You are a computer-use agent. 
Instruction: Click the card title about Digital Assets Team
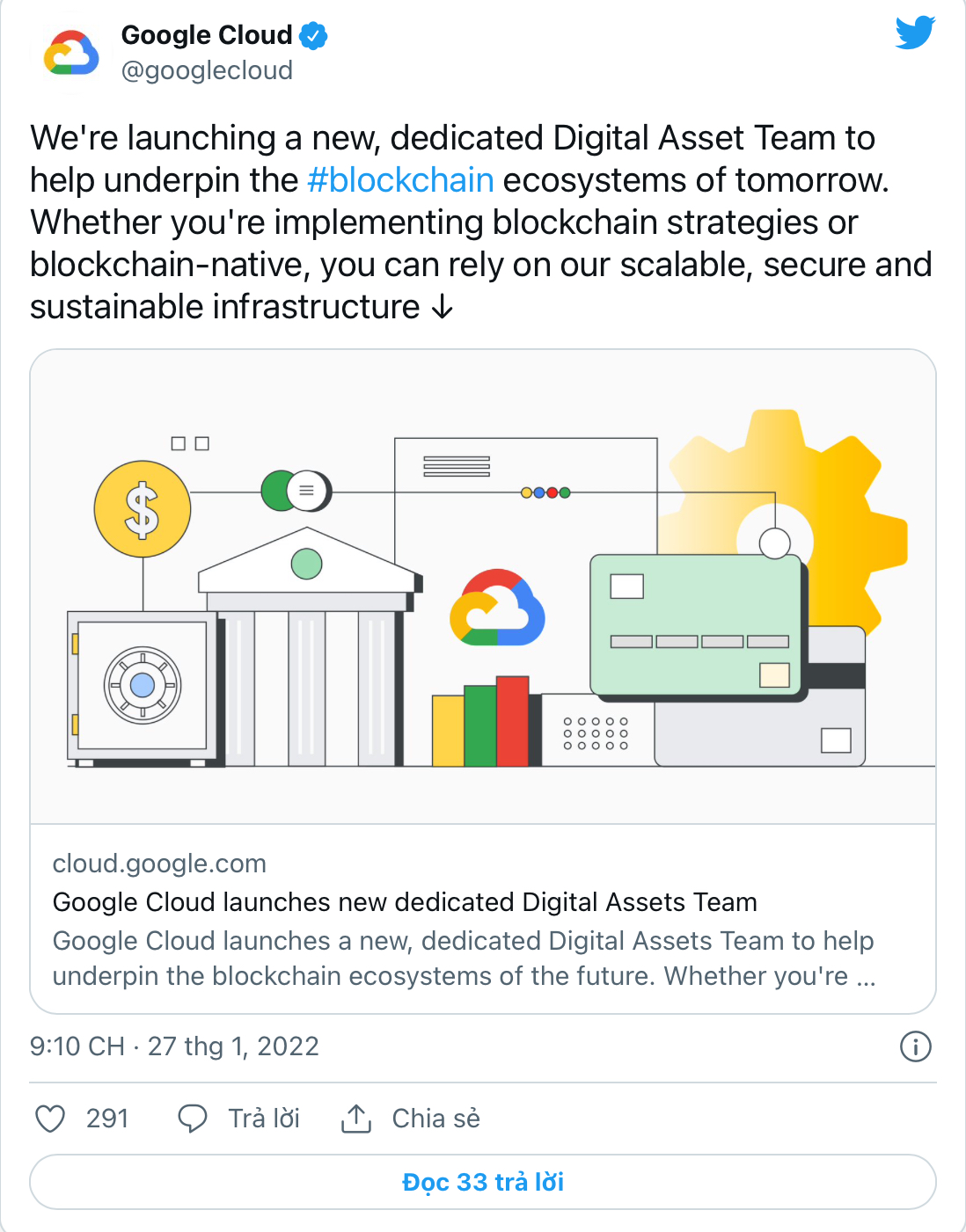coord(405,902)
